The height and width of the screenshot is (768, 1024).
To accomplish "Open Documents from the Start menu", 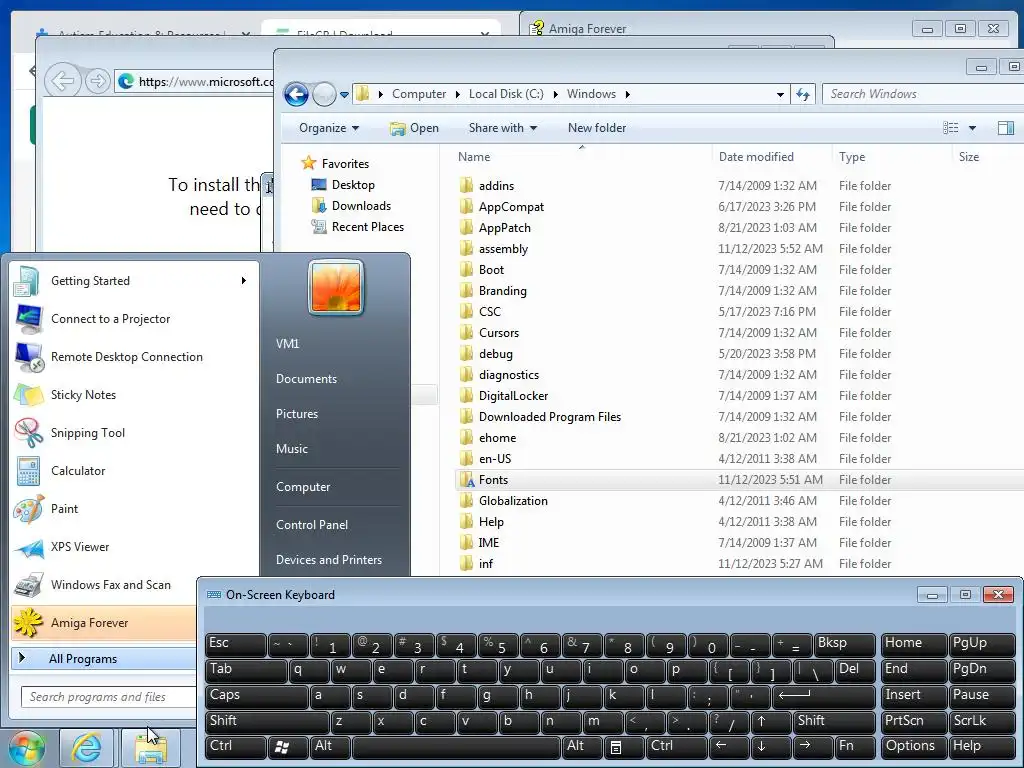I will click(306, 379).
